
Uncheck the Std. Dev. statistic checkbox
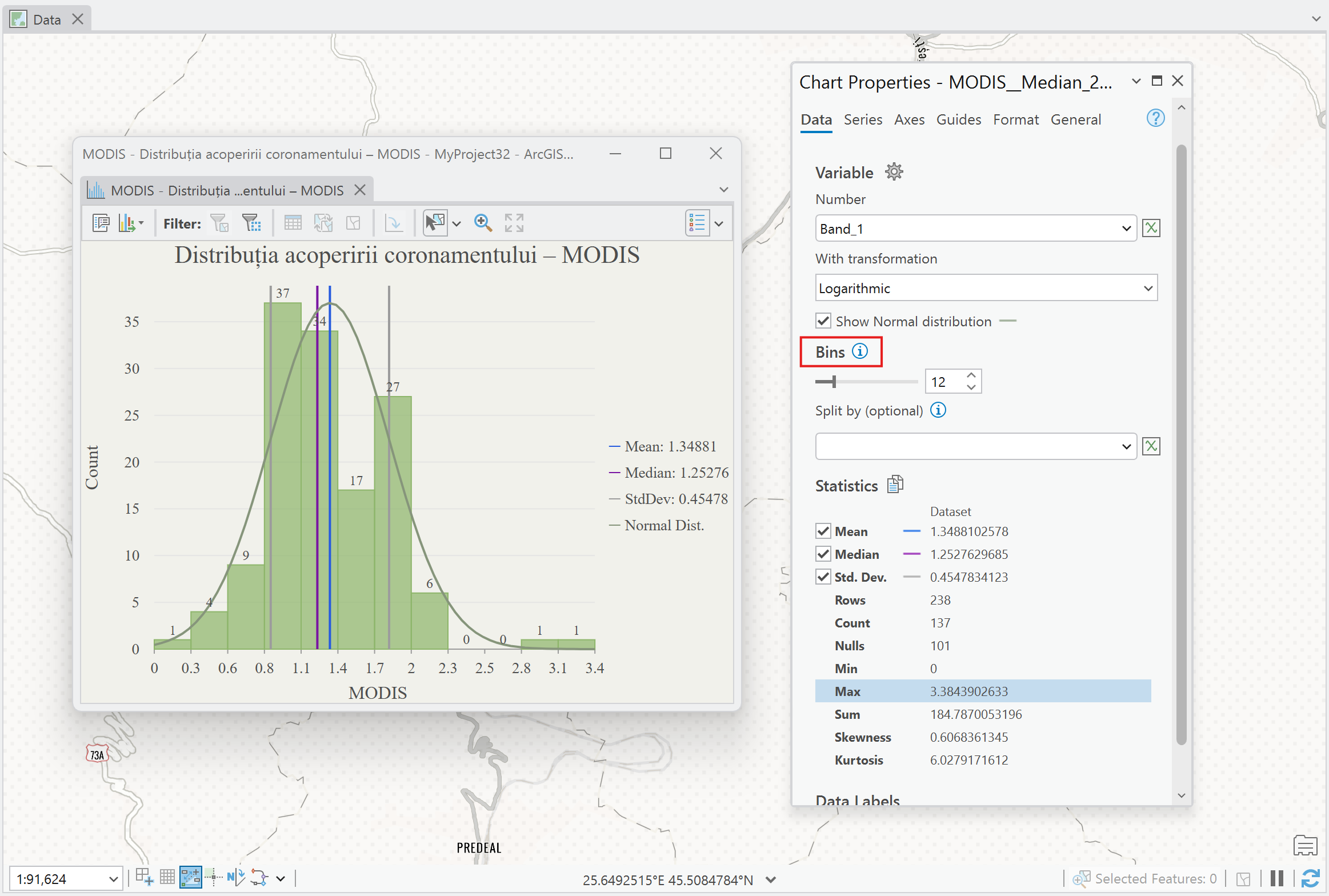click(823, 577)
